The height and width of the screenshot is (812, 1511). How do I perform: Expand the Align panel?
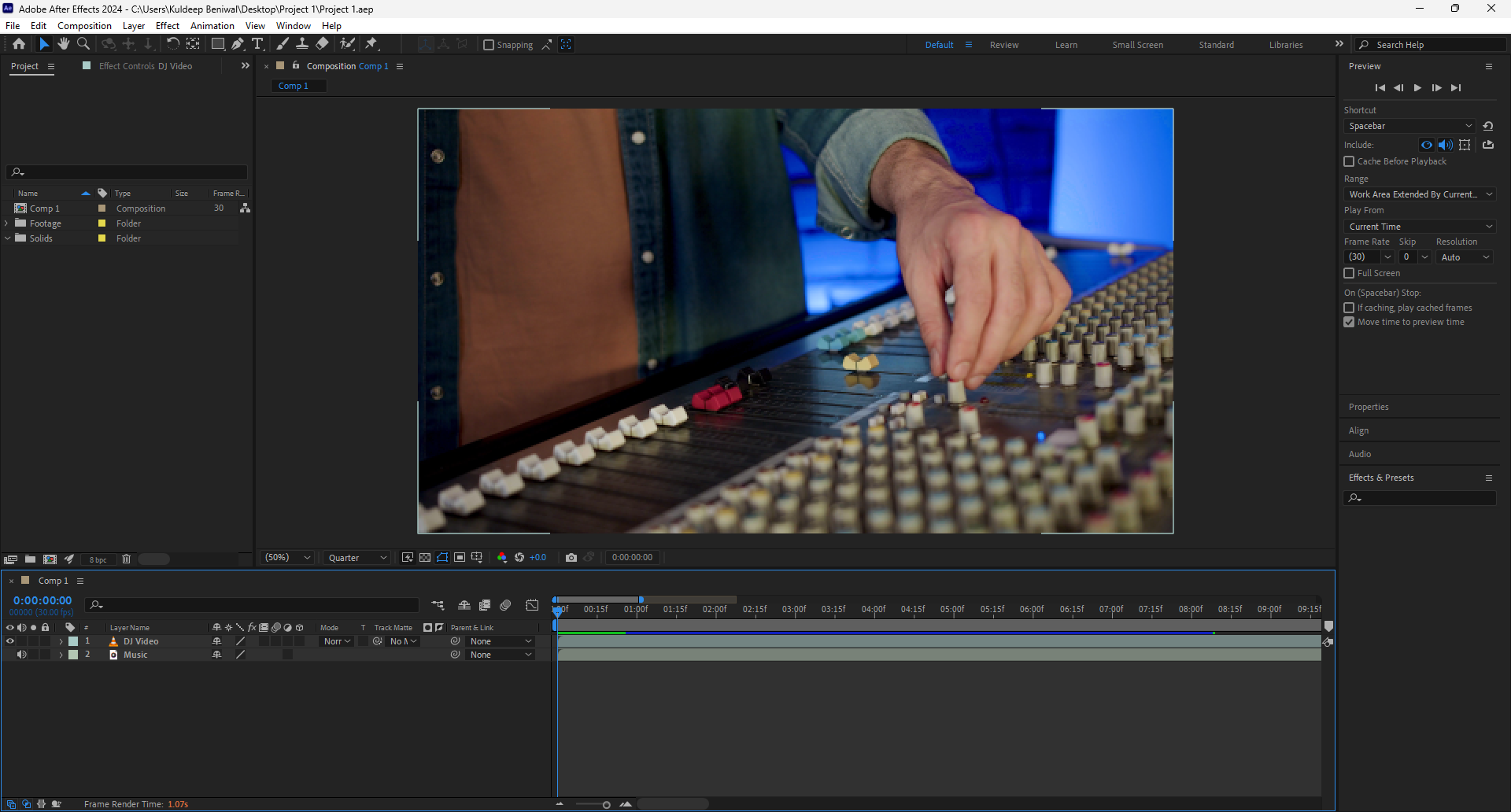pyautogui.click(x=1358, y=430)
